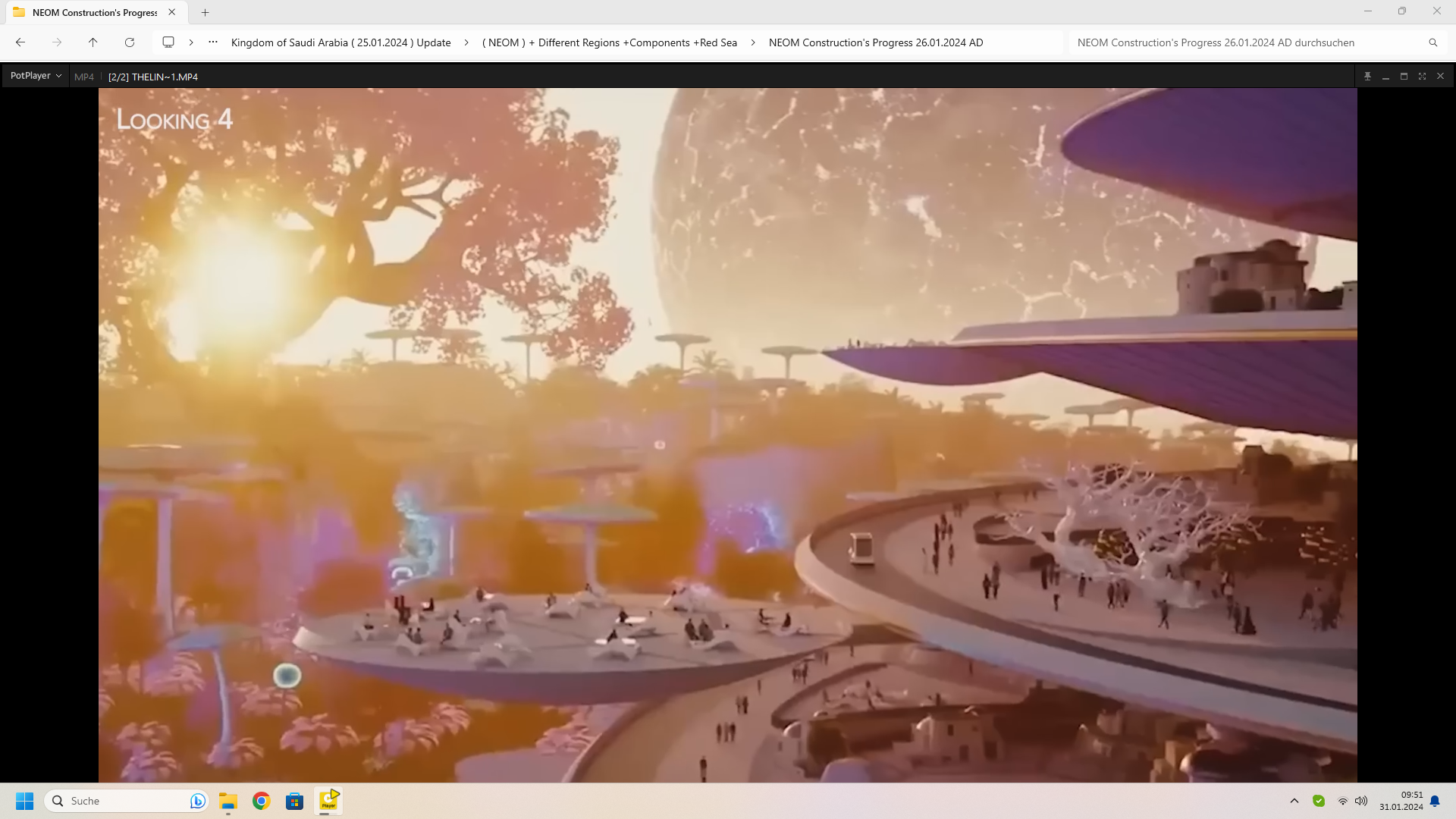Click the search magnifier icon

[x=1433, y=42]
